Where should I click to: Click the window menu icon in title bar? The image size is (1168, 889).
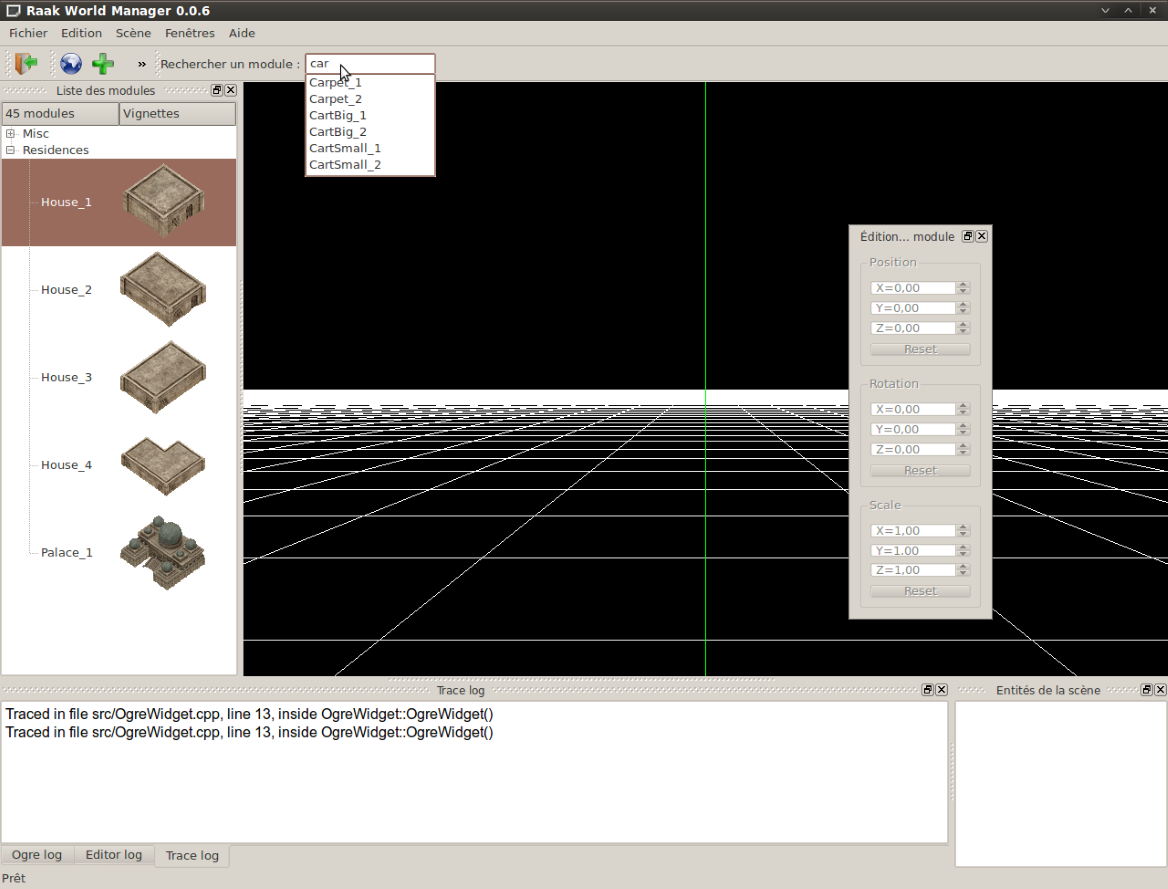point(13,10)
